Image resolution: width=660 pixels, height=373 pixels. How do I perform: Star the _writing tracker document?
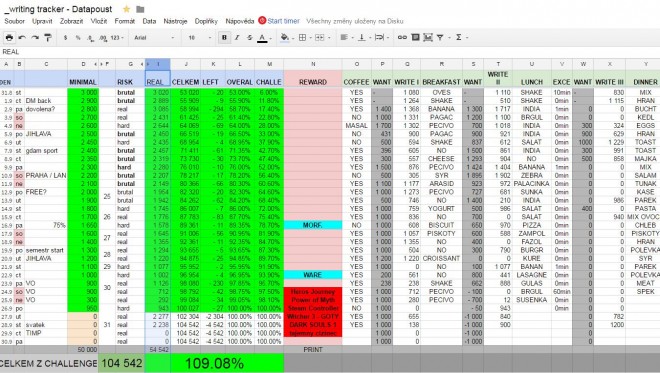(126, 9)
